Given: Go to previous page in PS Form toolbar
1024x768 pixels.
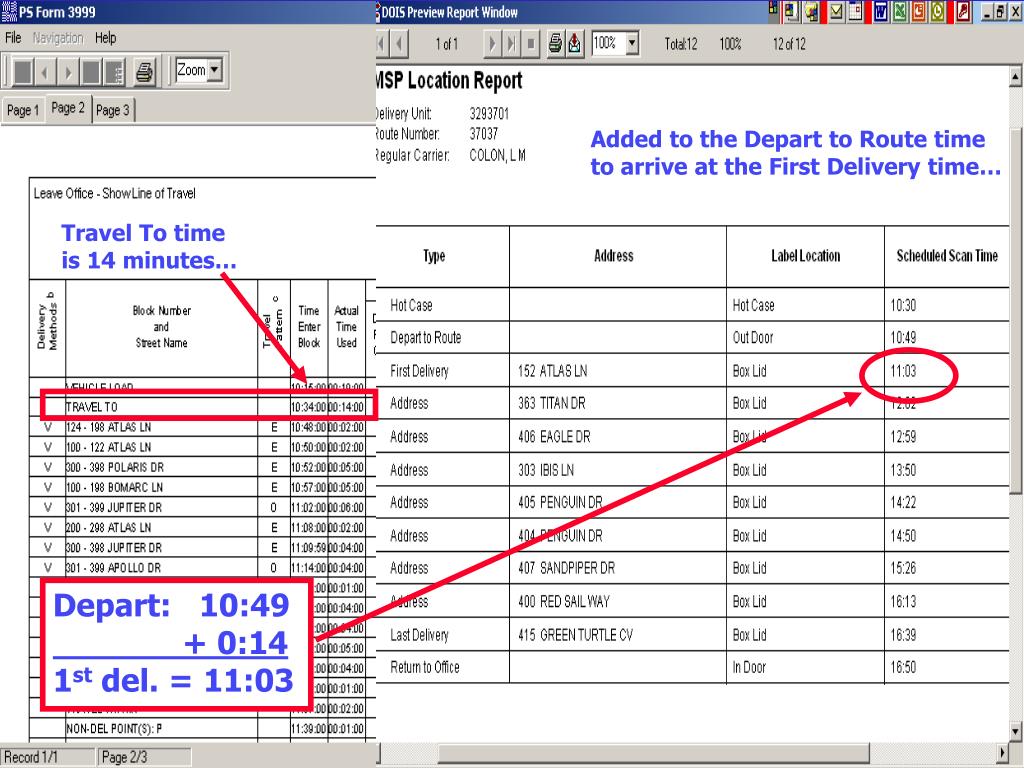Looking at the screenshot, I should [x=44, y=72].
